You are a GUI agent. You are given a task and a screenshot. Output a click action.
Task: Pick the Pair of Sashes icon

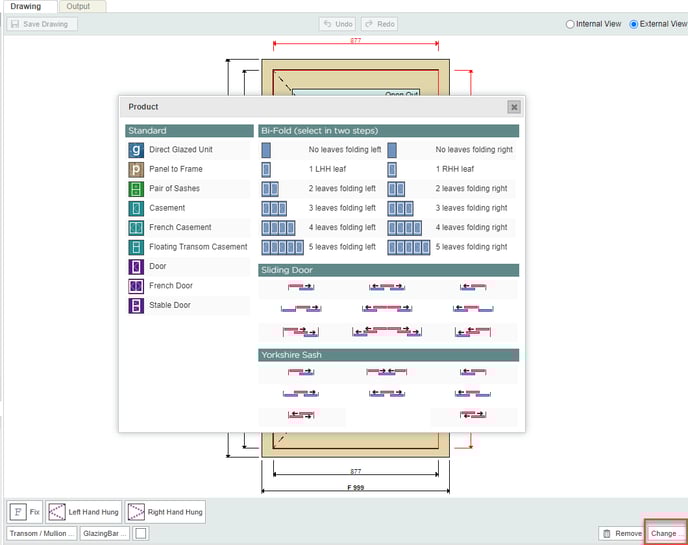[136, 189]
